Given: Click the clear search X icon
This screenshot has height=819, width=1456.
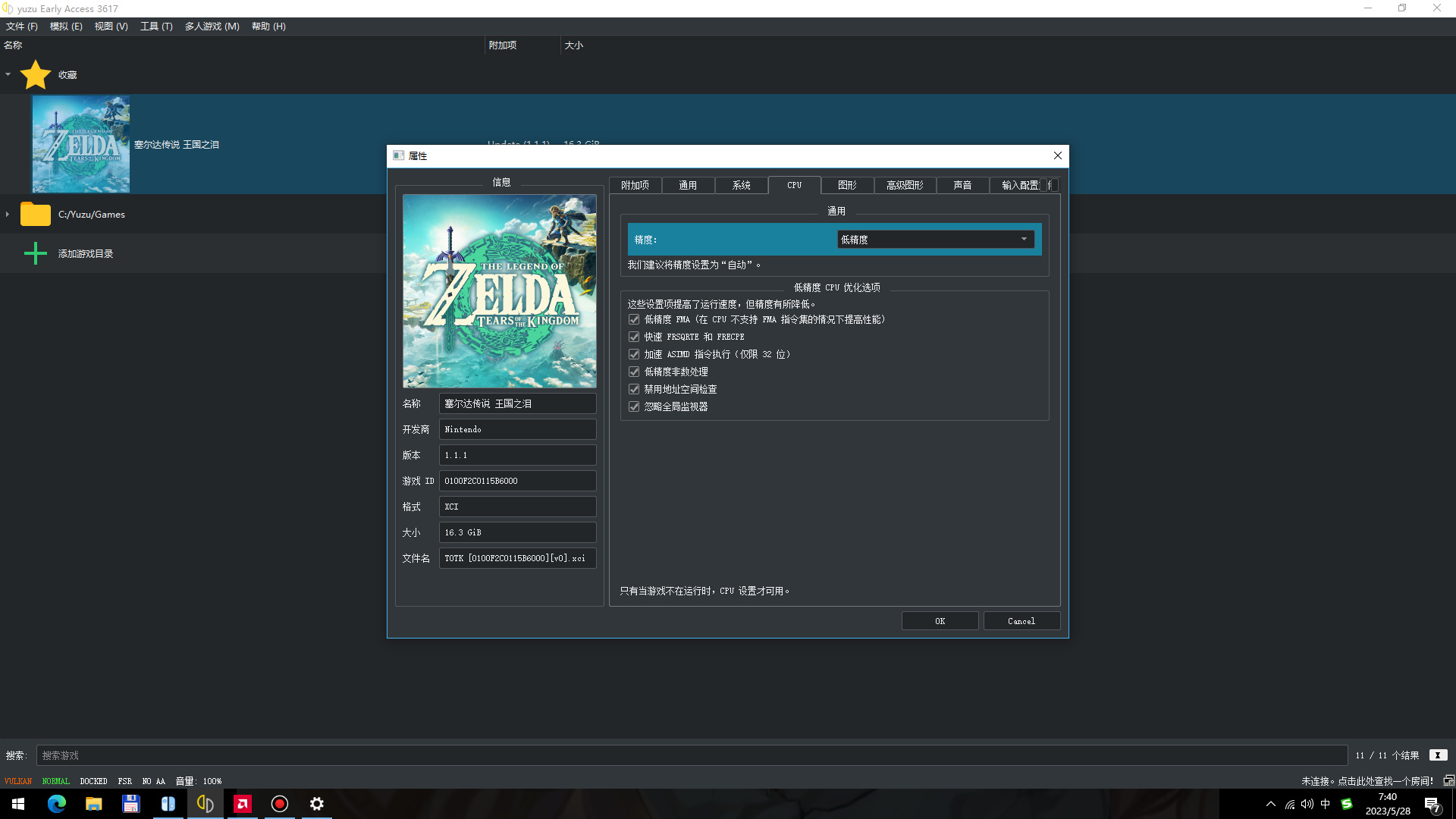Looking at the screenshot, I should click(1438, 755).
